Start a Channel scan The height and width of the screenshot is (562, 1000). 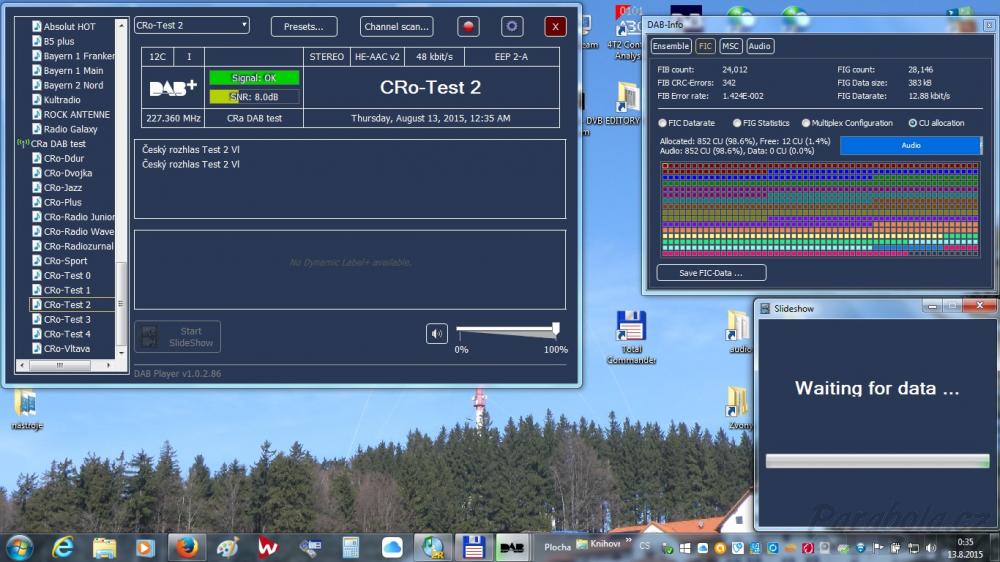click(396, 26)
